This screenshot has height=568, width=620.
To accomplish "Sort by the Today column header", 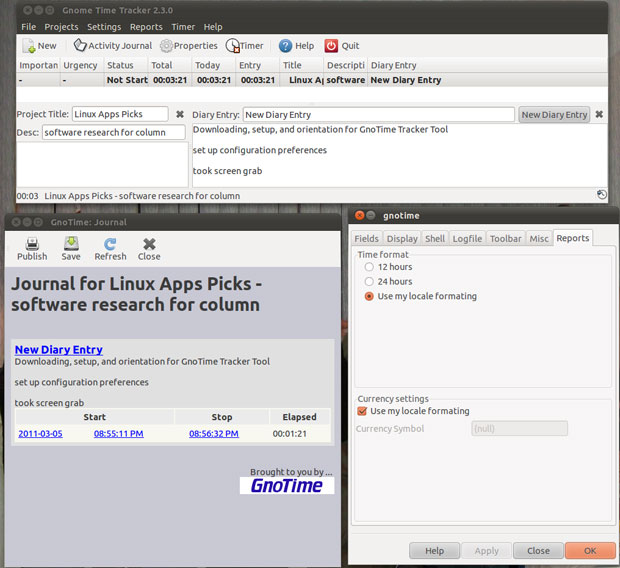I will (214, 65).
